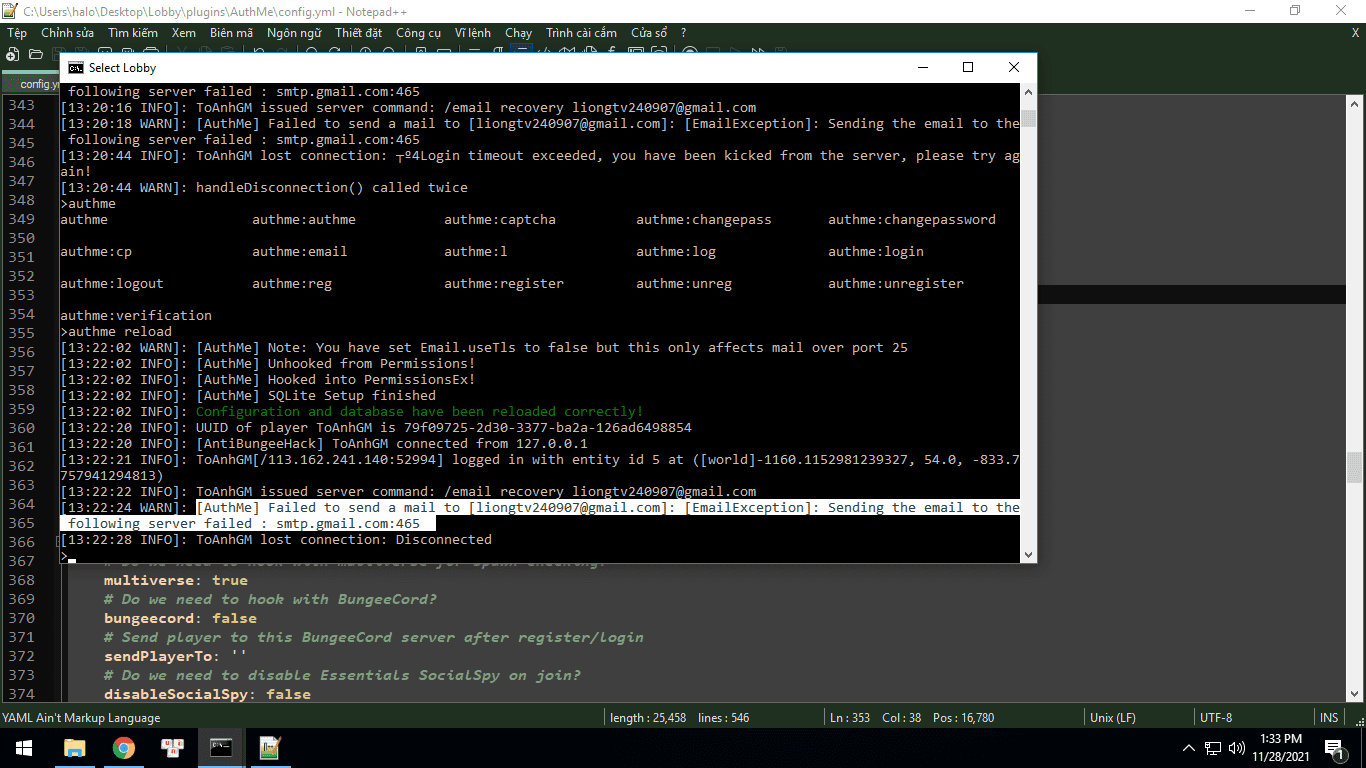1366x768 pixels.
Task: Open the Tìm kiếm menu
Action: pos(133,33)
